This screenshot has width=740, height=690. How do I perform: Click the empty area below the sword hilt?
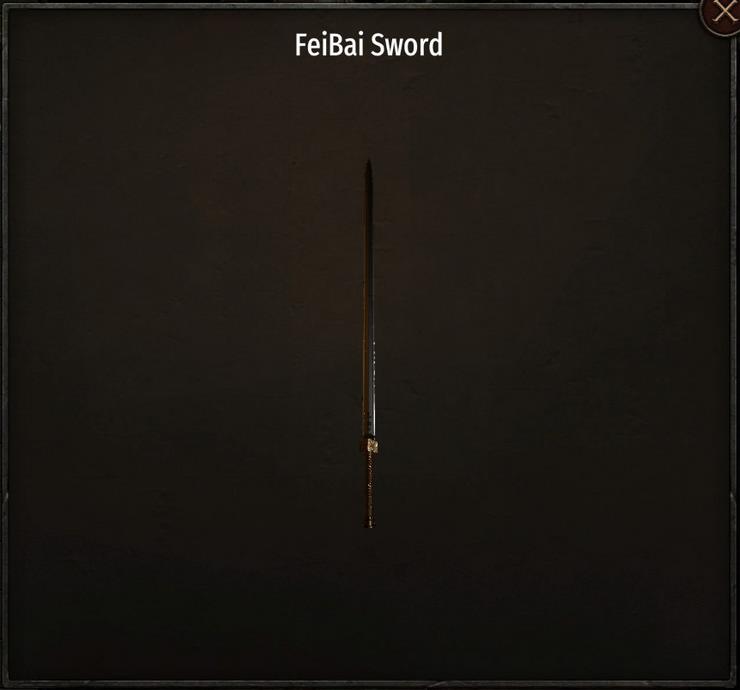pyautogui.click(x=370, y=604)
